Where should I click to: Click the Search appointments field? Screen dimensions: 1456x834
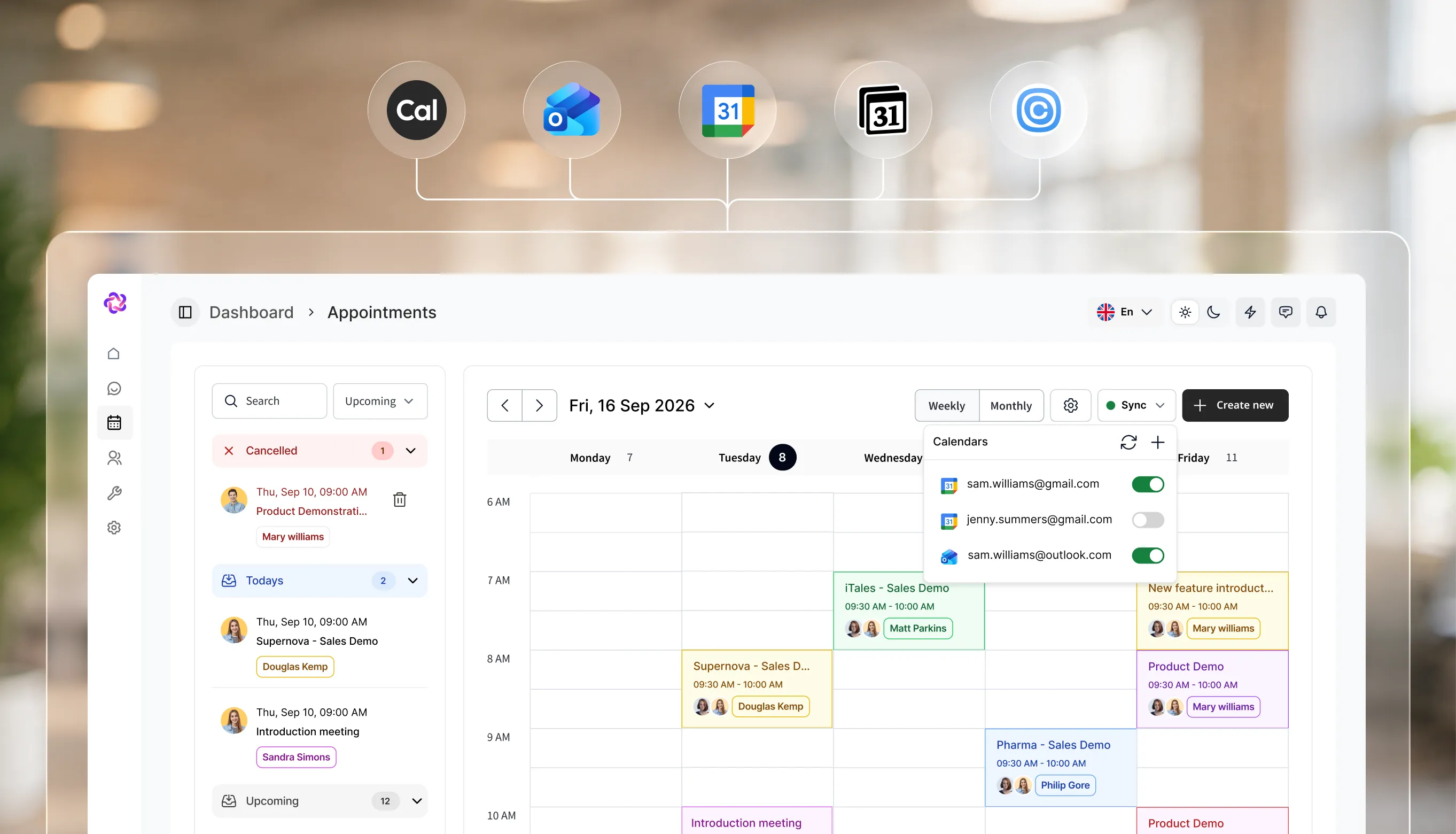pos(270,401)
